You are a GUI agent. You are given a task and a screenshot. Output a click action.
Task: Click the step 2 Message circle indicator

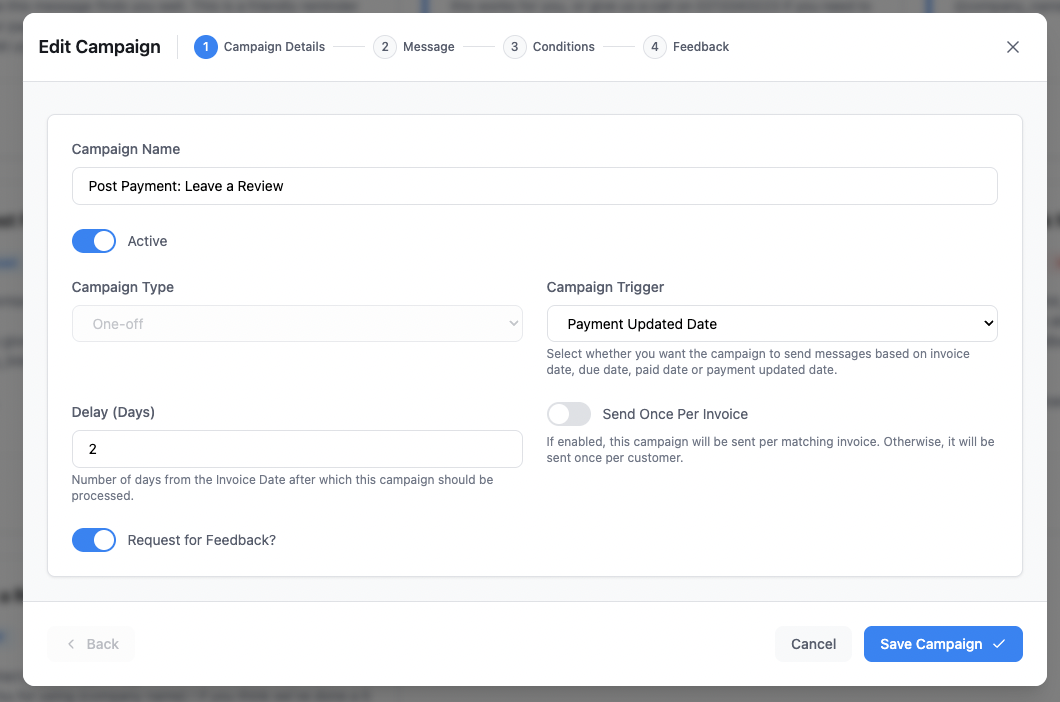[385, 47]
